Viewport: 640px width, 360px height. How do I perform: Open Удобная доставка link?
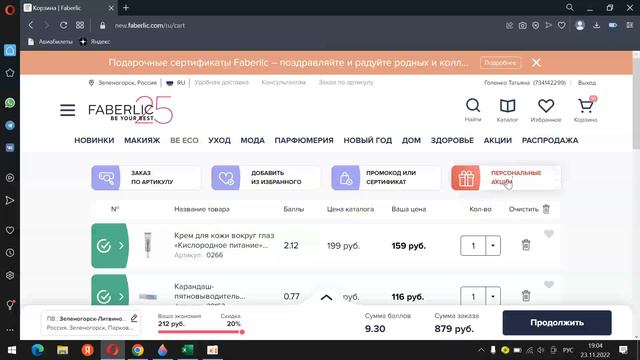point(221,82)
